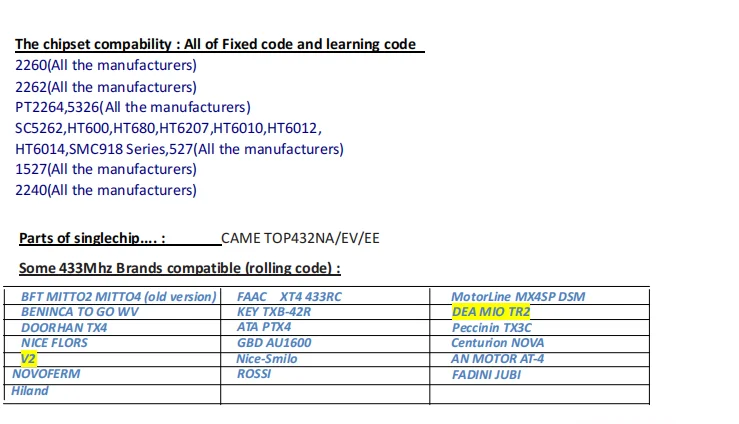The width and height of the screenshot is (739, 424).
Task: Click the Parts of singlechip heading
Action: click(x=92, y=238)
